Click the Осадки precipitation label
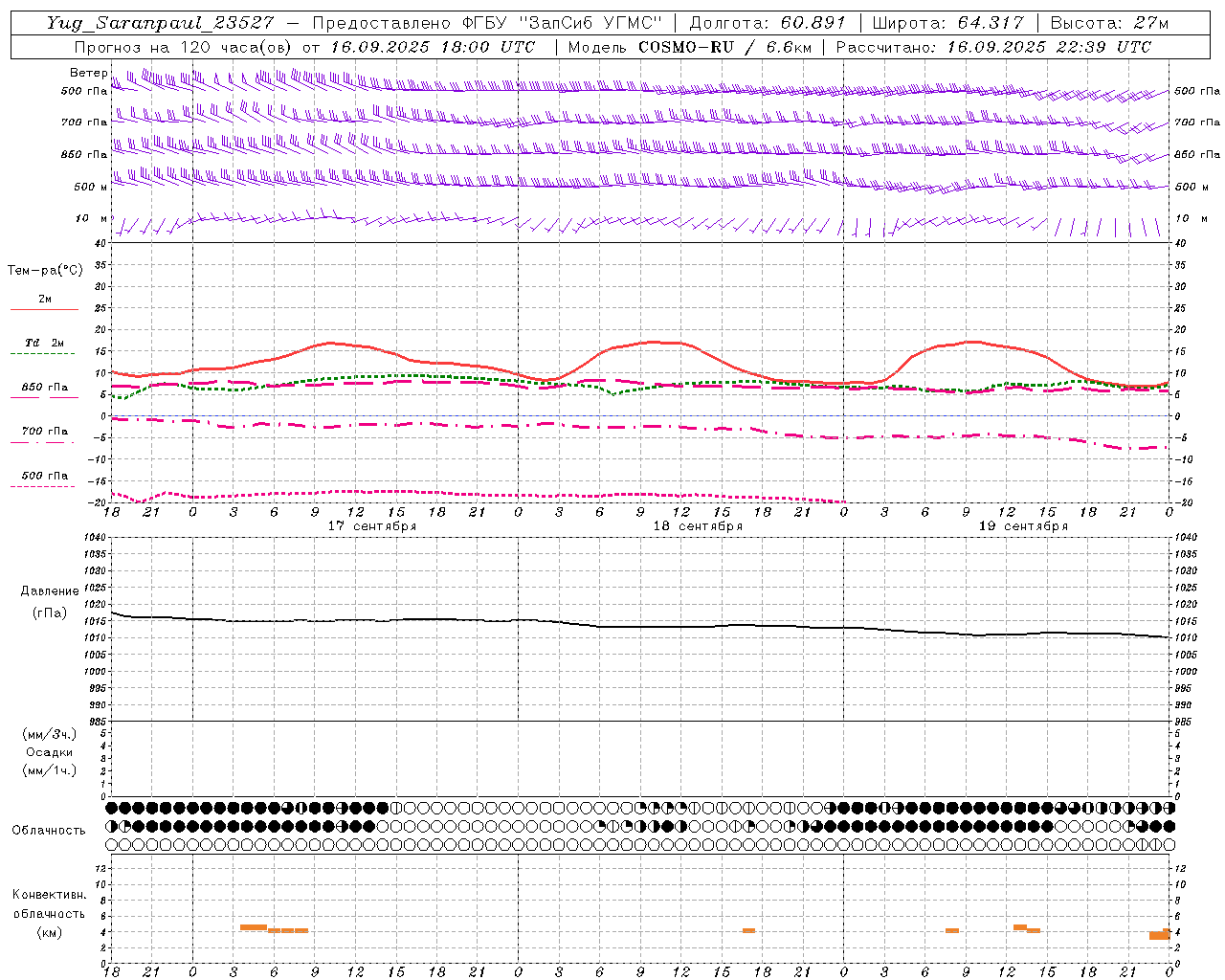 (50, 752)
